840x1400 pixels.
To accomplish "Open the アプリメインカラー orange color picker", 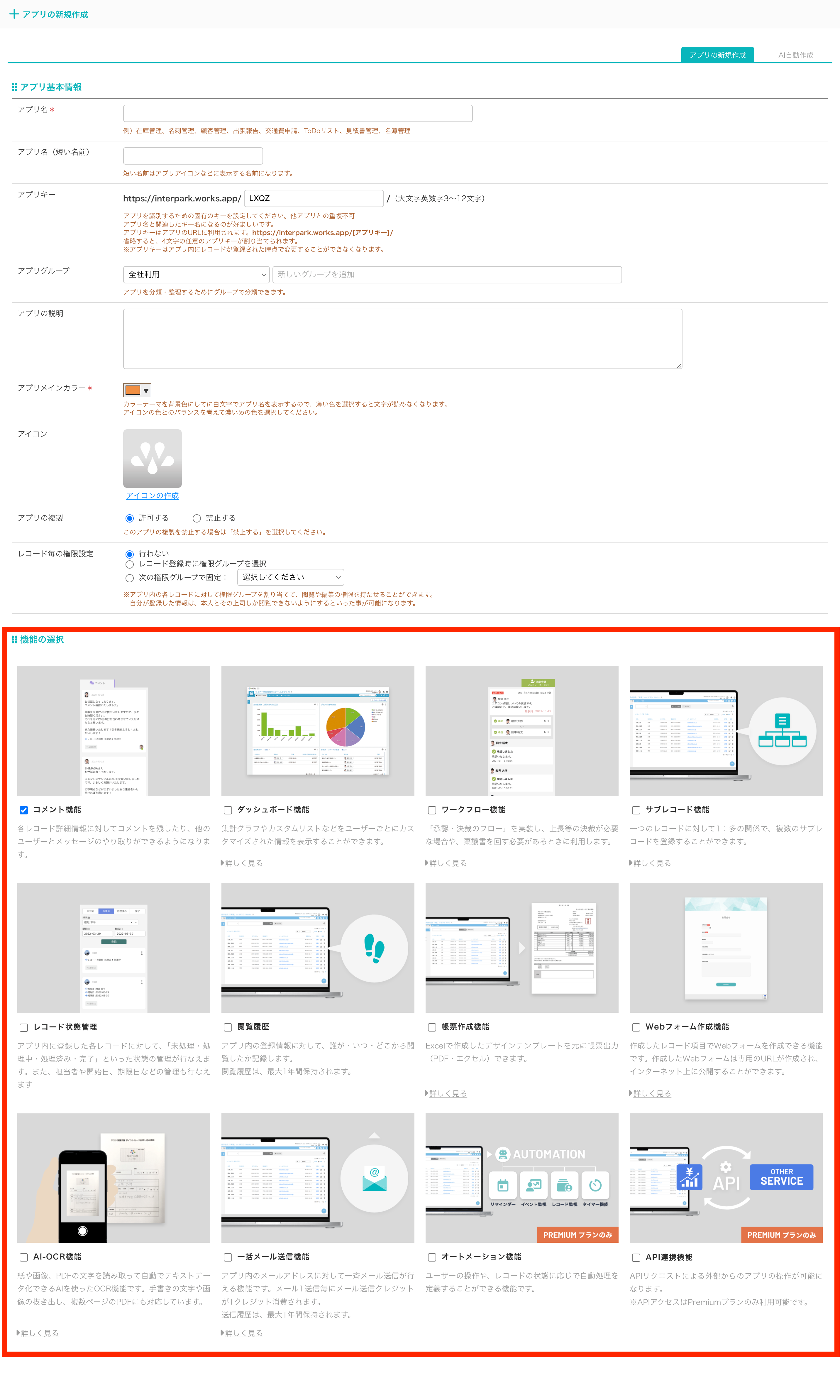I will click(x=137, y=390).
